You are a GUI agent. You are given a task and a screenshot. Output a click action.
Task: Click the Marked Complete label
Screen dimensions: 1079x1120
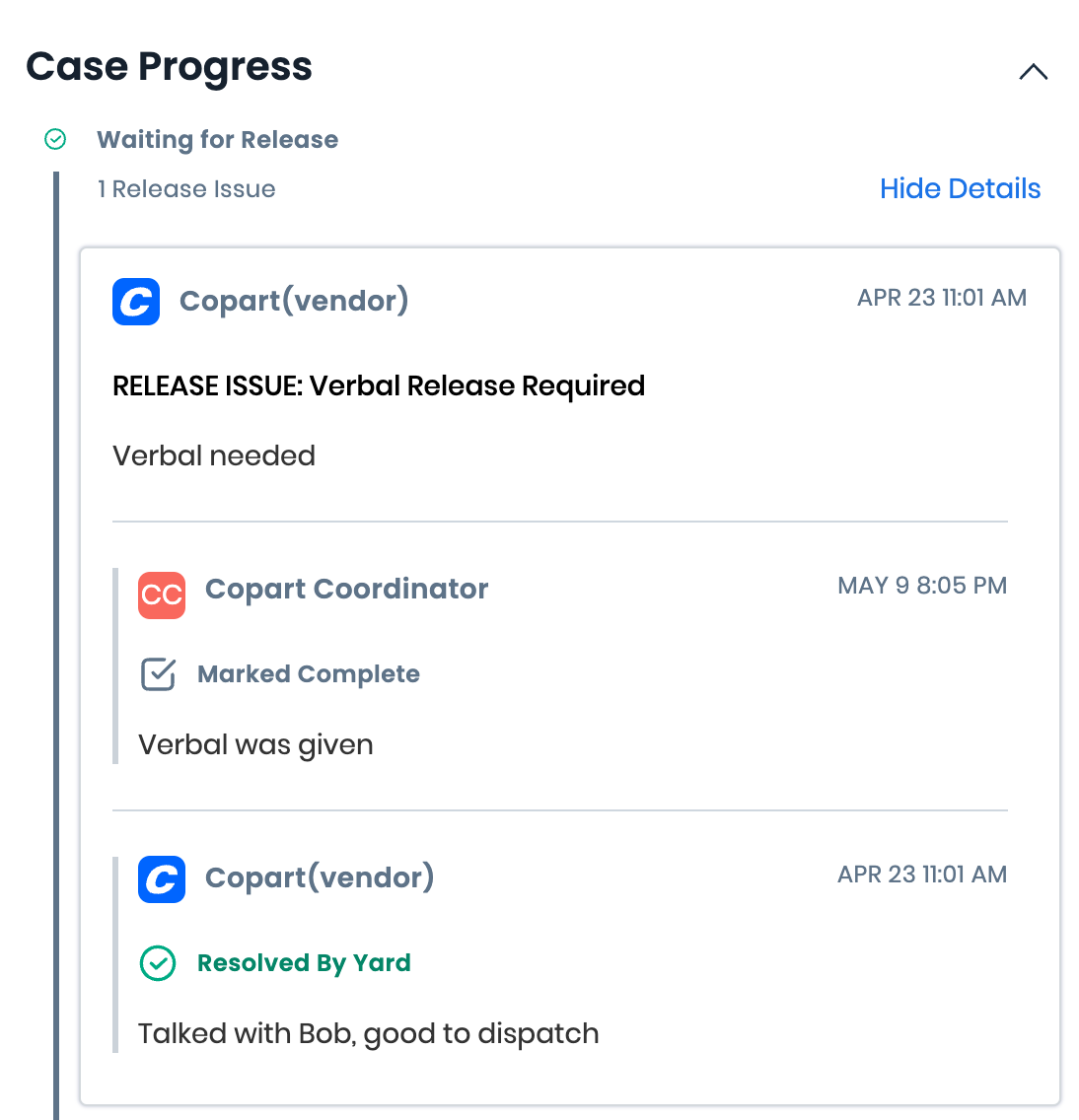pyautogui.click(x=308, y=674)
